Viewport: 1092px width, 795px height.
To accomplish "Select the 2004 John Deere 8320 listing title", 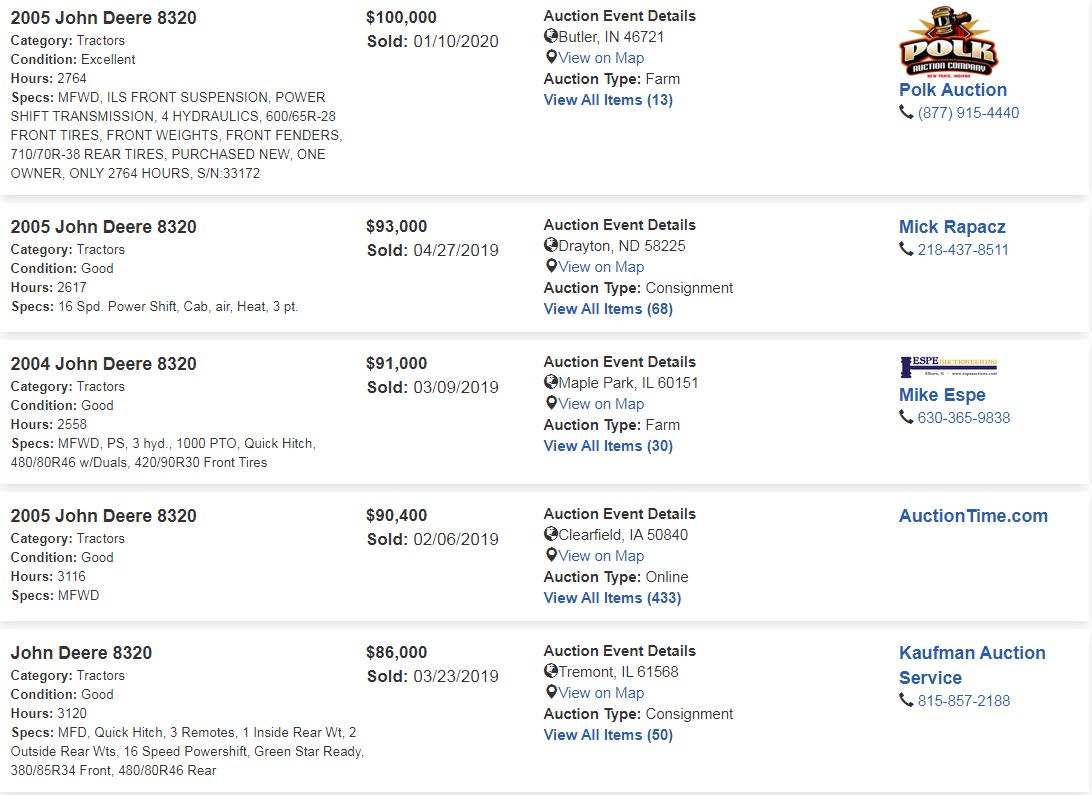I will tap(104, 364).
